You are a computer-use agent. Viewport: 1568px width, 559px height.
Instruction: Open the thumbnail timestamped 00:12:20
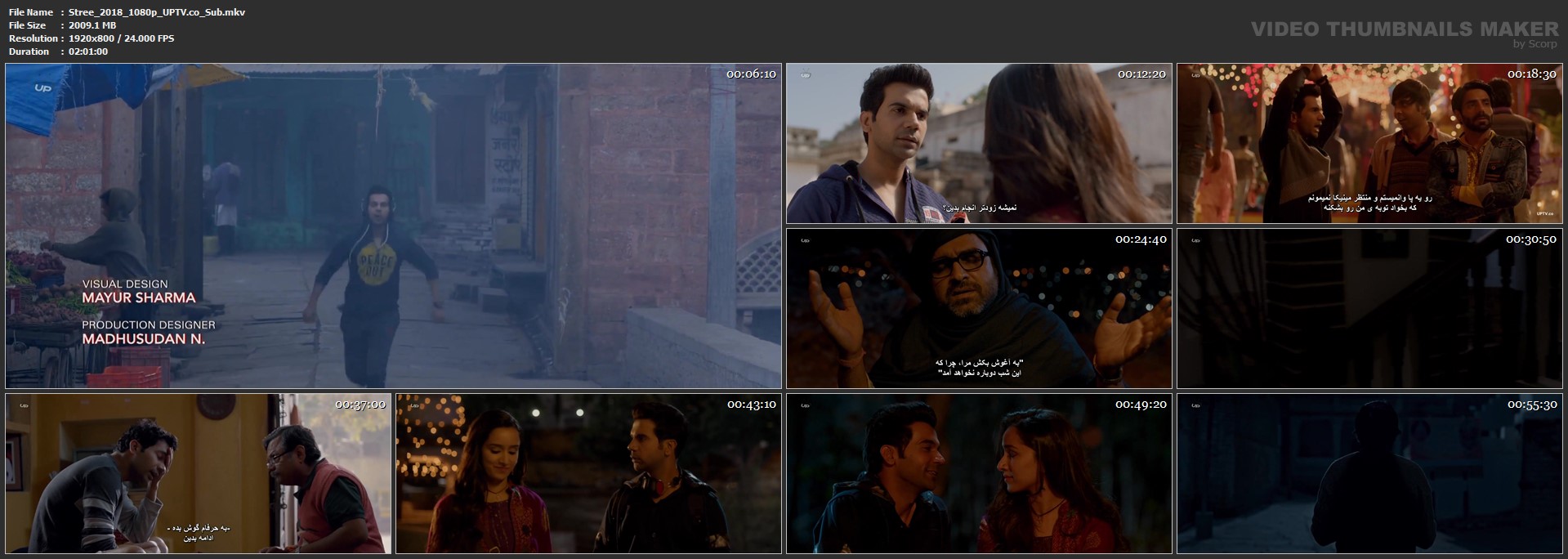click(979, 143)
